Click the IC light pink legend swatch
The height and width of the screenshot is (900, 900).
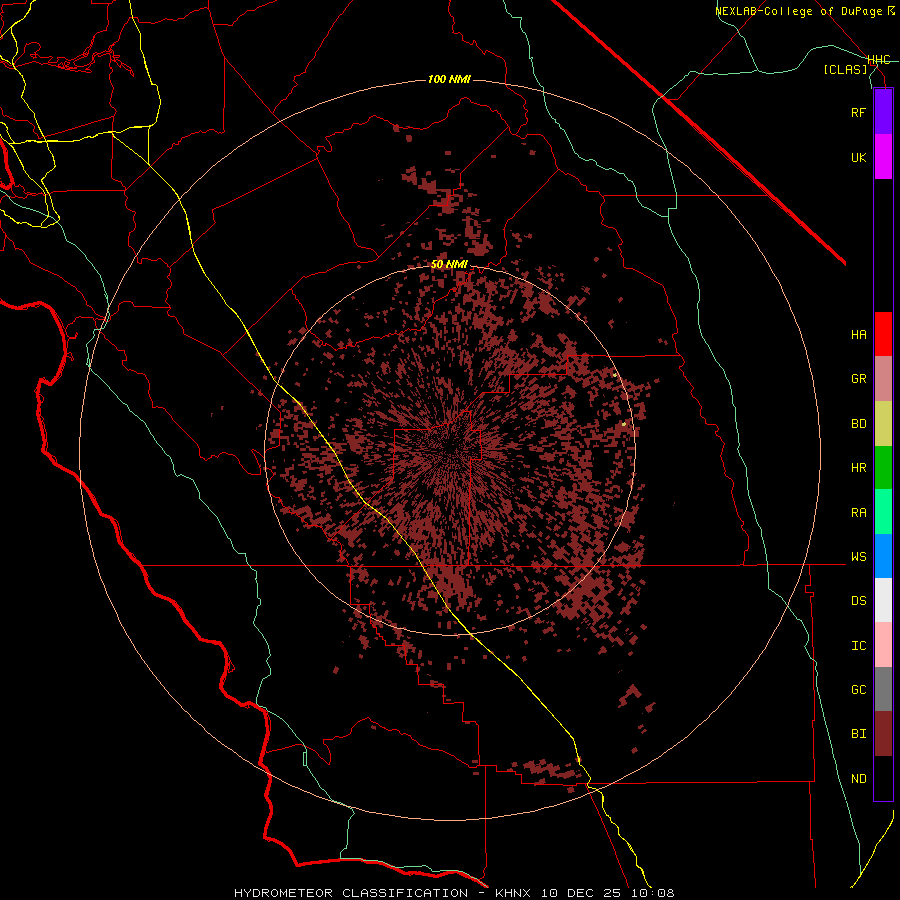click(883, 645)
